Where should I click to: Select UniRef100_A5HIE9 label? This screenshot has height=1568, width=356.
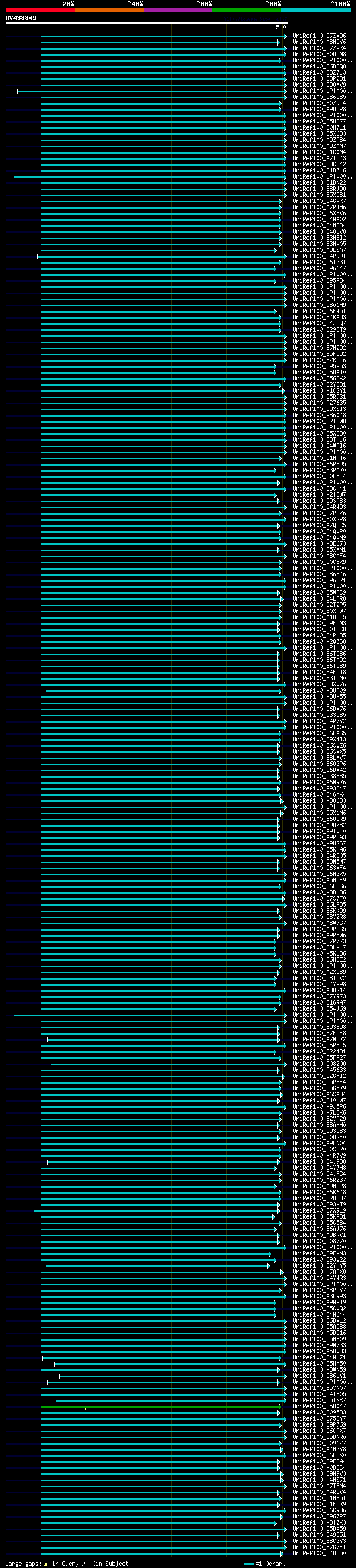click(x=319, y=880)
